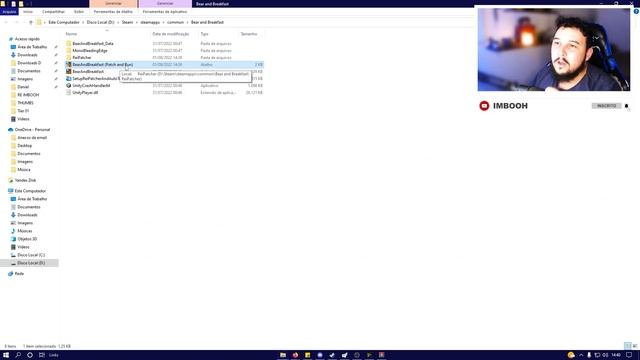Click the taskbar clock

(616, 355)
